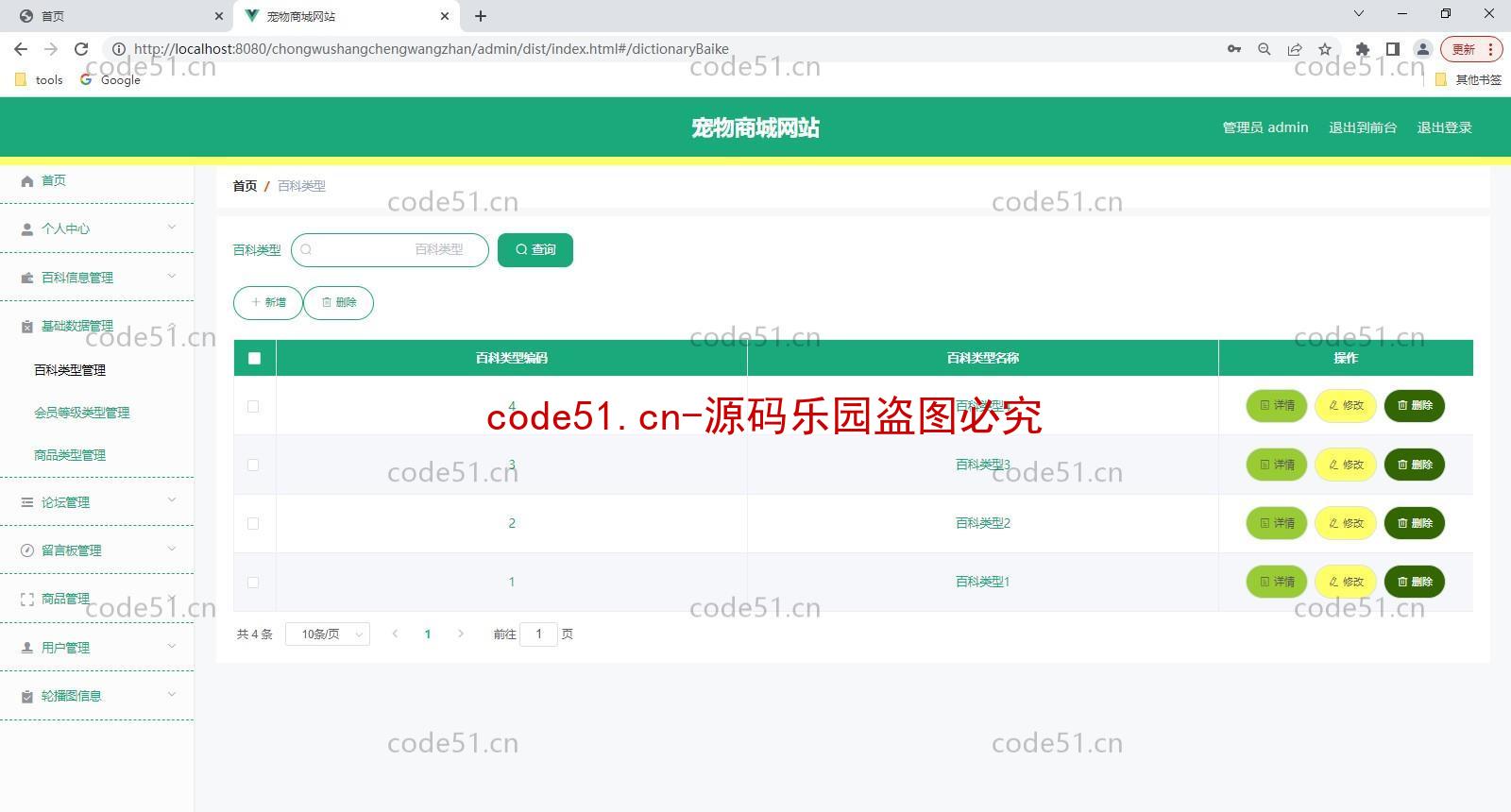Screen dimensions: 1511x812
Task: Open the Google bookmark
Action: point(110,80)
